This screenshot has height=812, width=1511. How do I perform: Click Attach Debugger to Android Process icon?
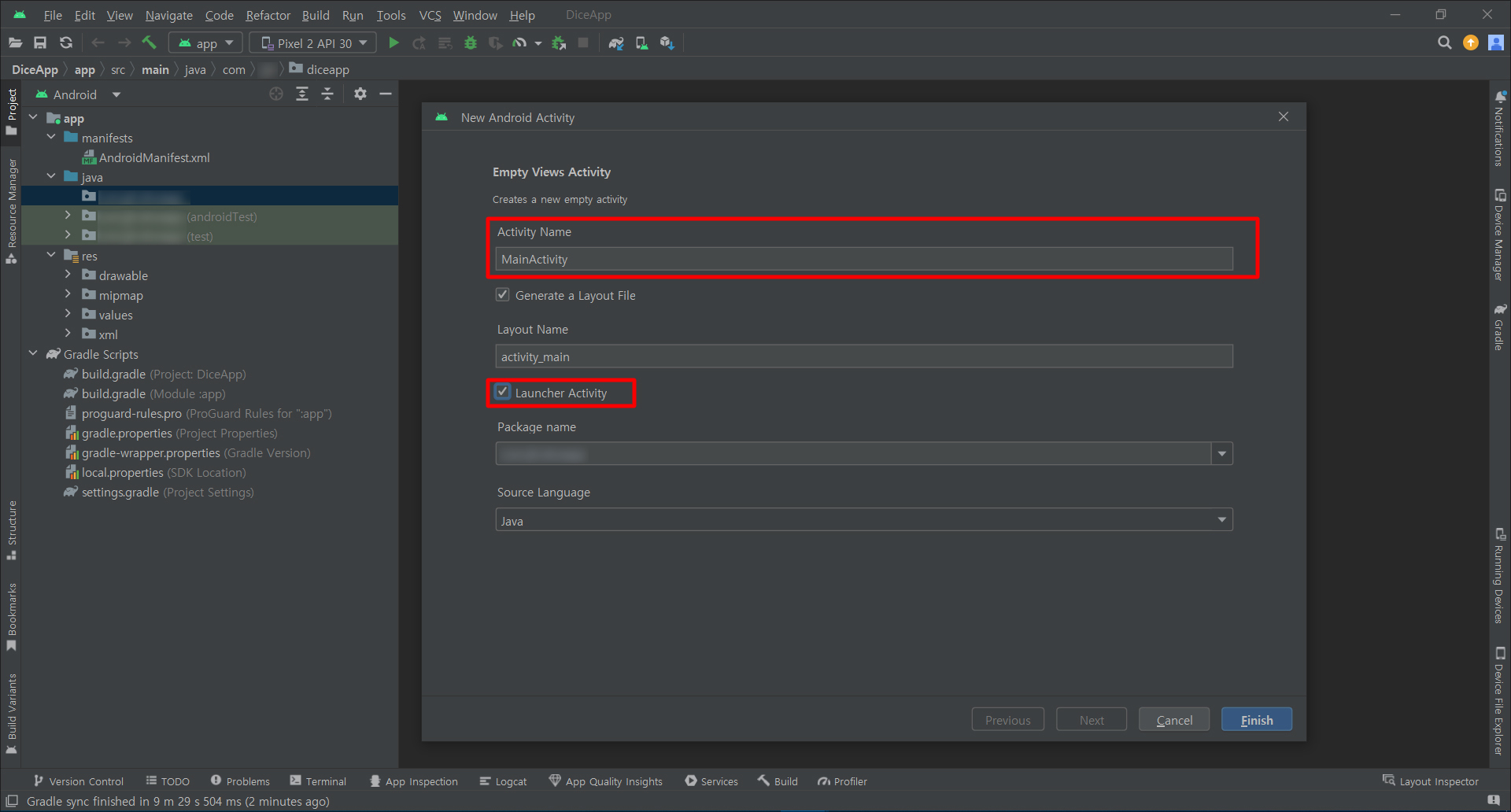click(x=559, y=43)
